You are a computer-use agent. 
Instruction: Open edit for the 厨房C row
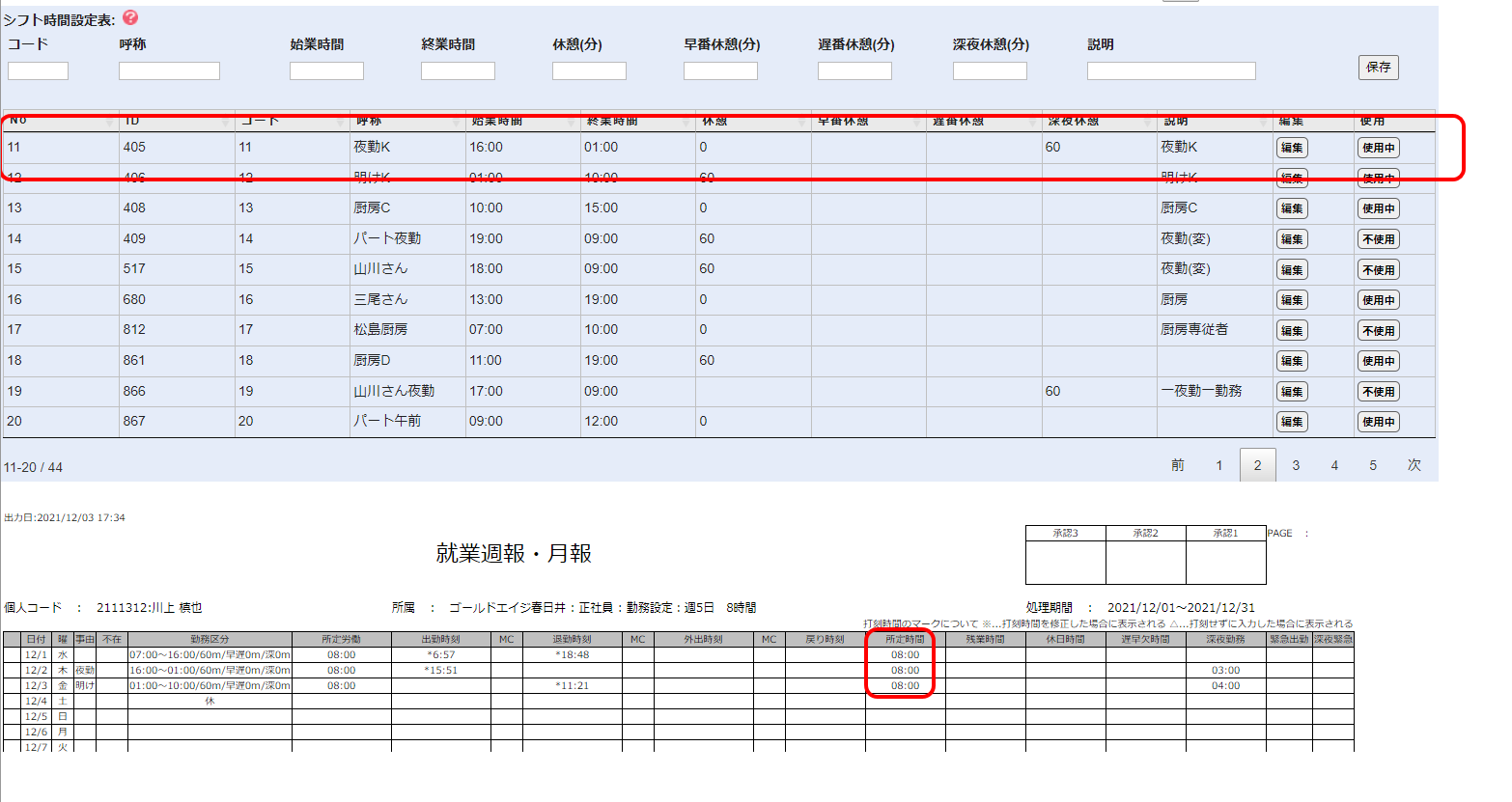pos(1292,208)
